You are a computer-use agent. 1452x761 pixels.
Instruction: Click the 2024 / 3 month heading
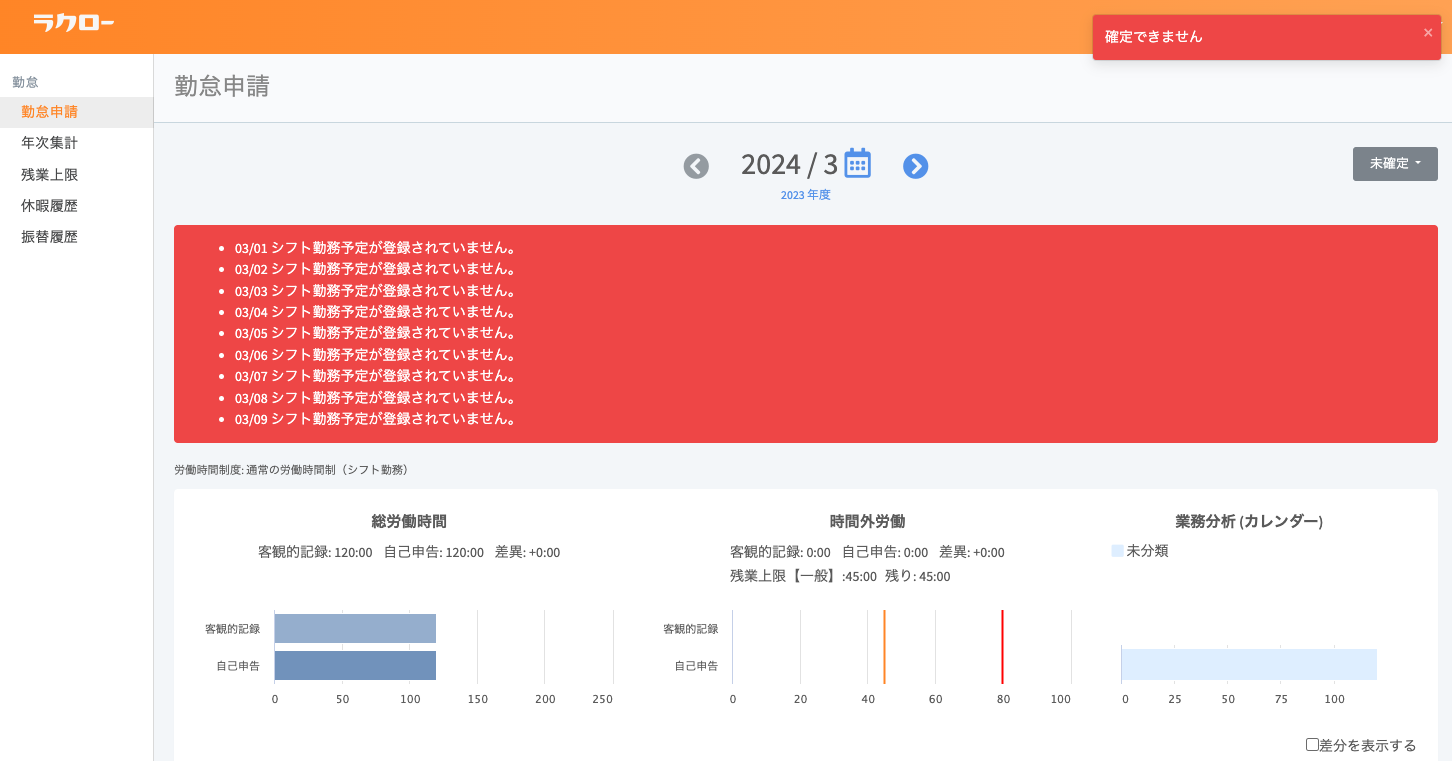pos(788,164)
